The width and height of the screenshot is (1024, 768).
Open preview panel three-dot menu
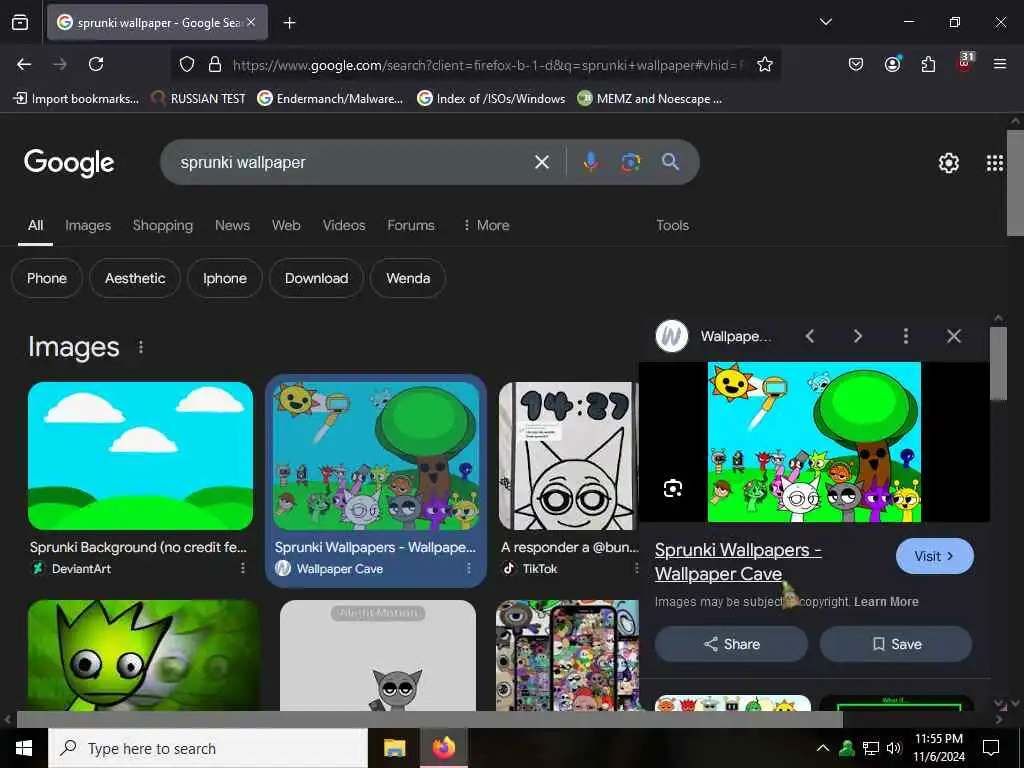pos(905,336)
